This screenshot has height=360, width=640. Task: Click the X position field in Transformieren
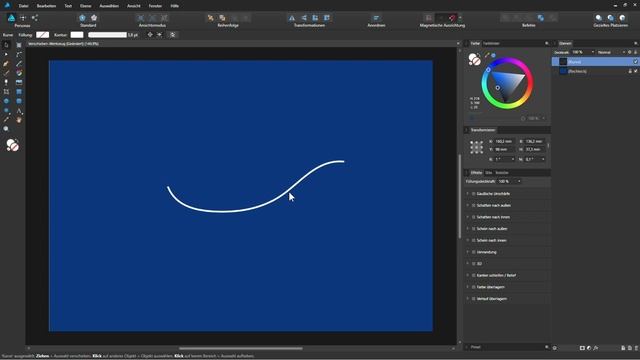[x=504, y=141]
